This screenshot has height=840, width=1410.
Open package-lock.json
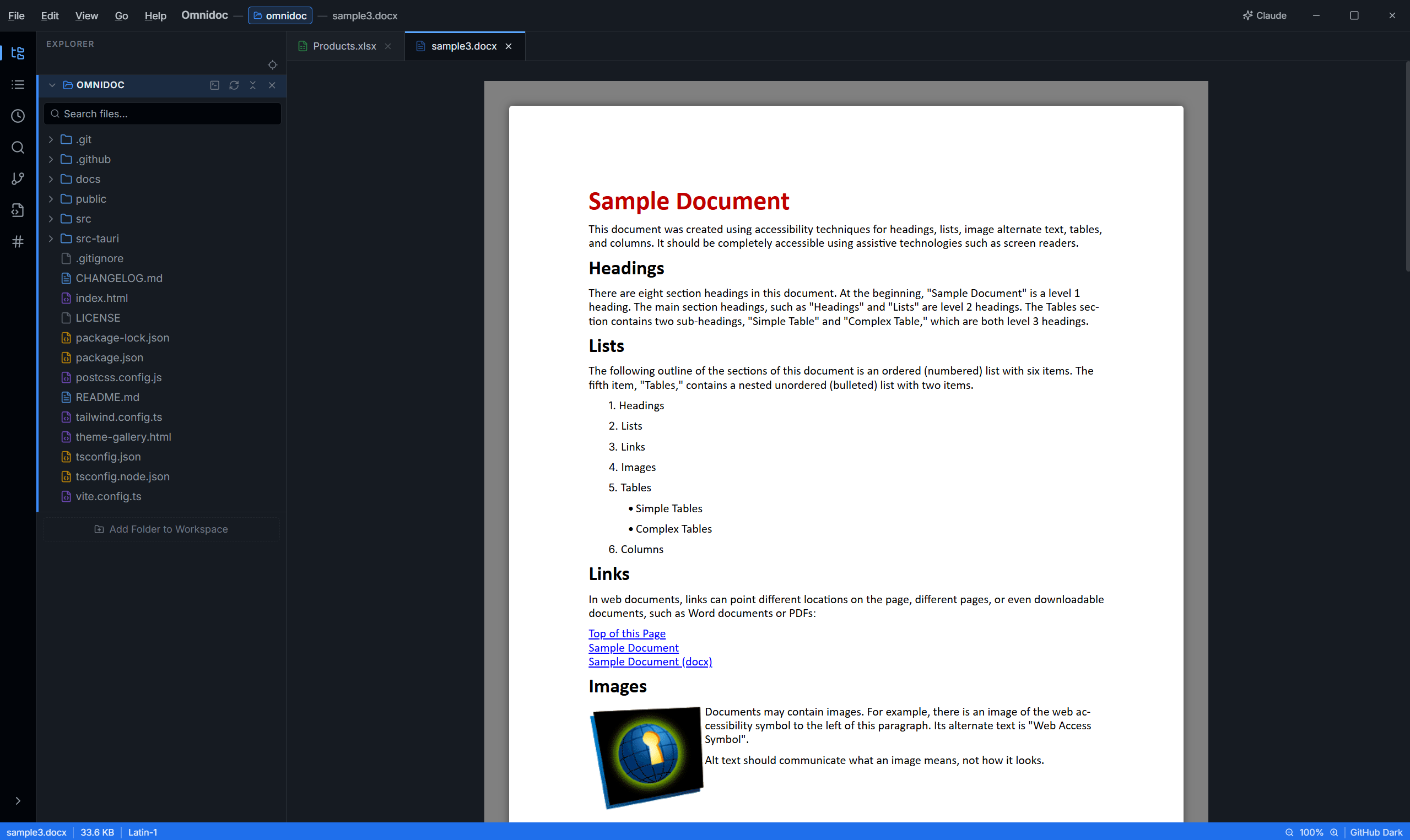163,337
